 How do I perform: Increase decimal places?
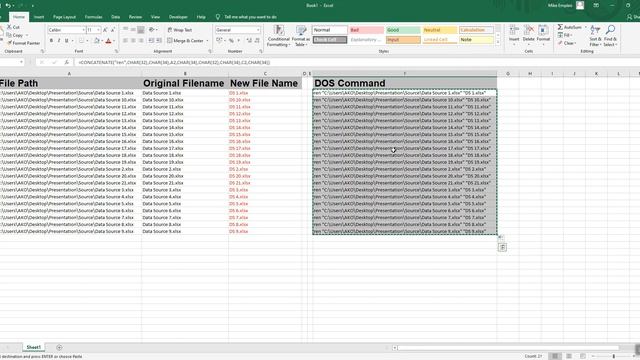(249, 41)
